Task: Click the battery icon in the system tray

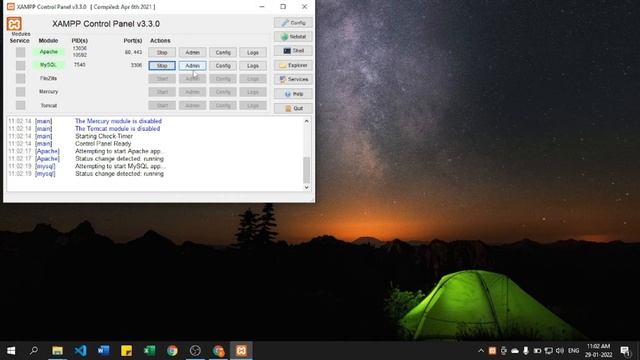Action: tap(537, 351)
